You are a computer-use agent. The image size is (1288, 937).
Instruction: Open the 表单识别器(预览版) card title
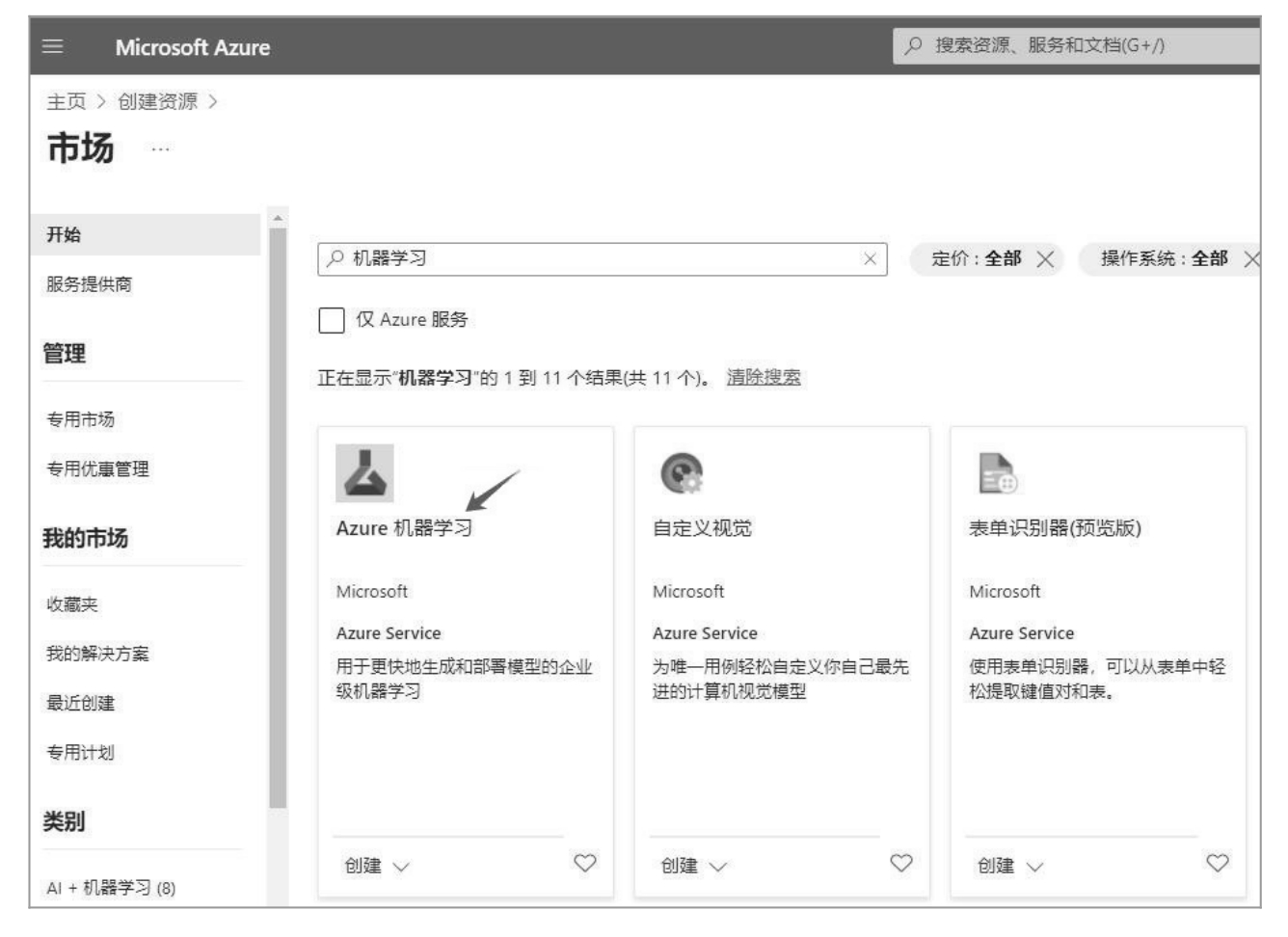click(x=1055, y=528)
